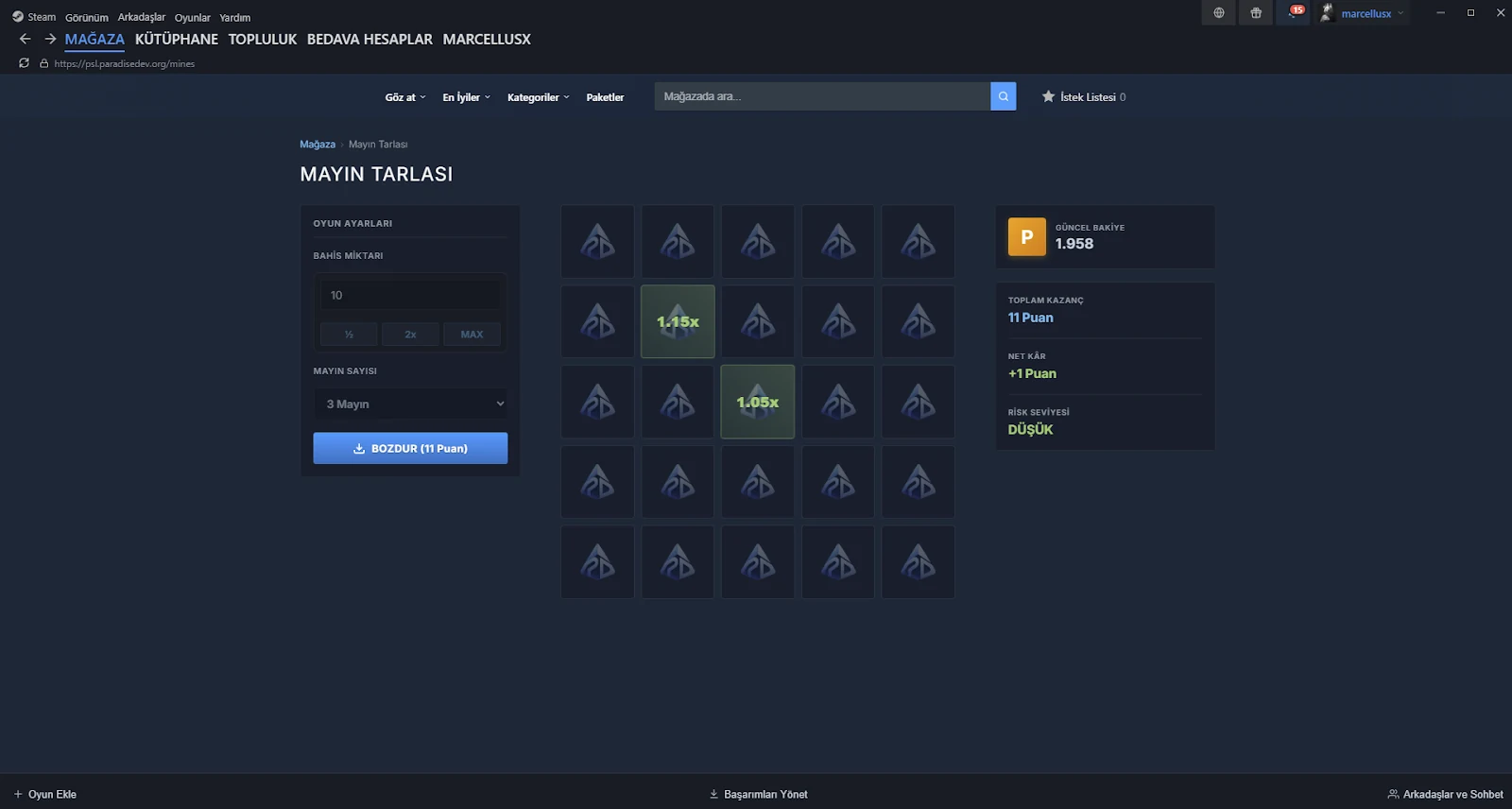Reveal the last tile in the top row
The height and width of the screenshot is (809, 1512).
tap(919, 242)
